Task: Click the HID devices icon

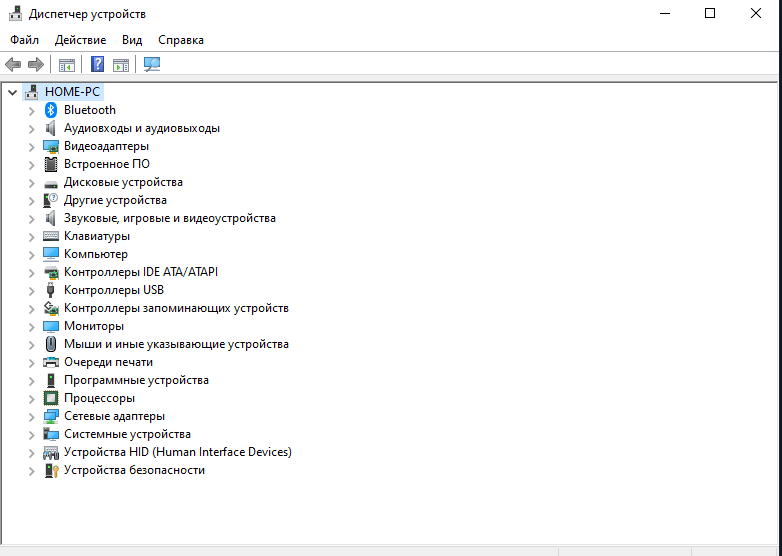Action: (x=51, y=452)
